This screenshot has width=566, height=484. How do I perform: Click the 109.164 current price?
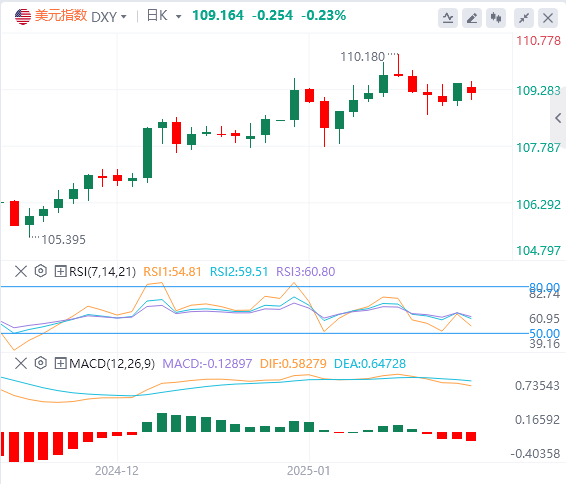(x=218, y=16)
